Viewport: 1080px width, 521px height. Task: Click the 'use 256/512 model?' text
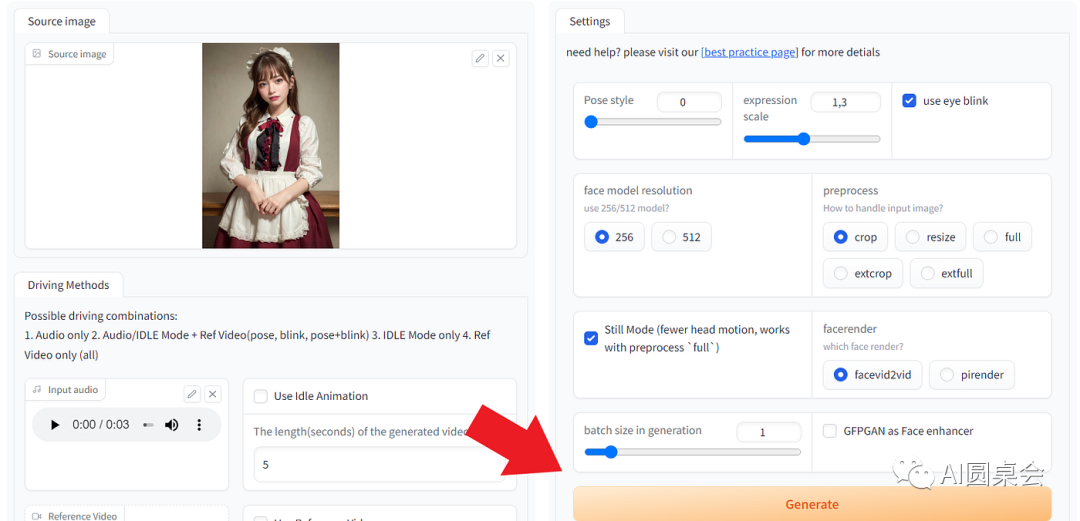tap(625, 208)
